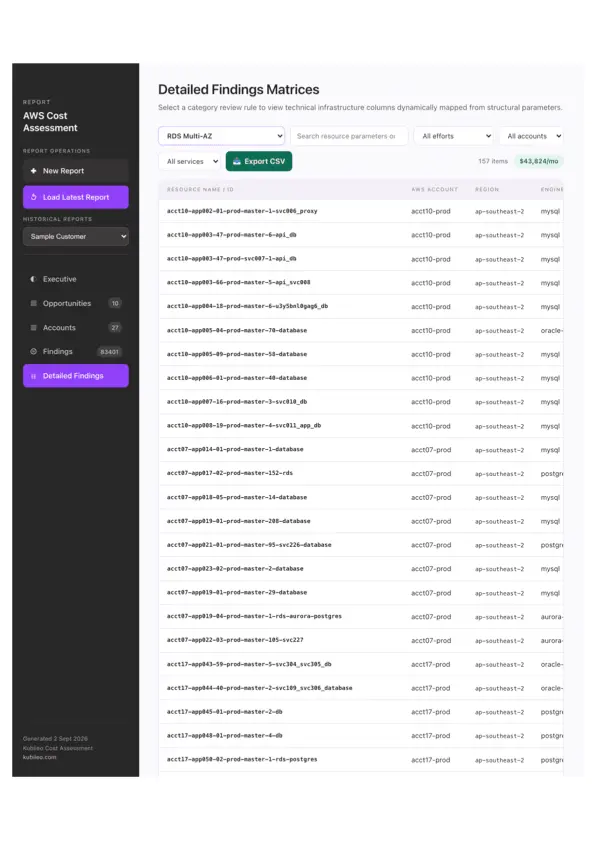Click the 157 items count text
Screen dimensions: 595x841
(493, 161)
